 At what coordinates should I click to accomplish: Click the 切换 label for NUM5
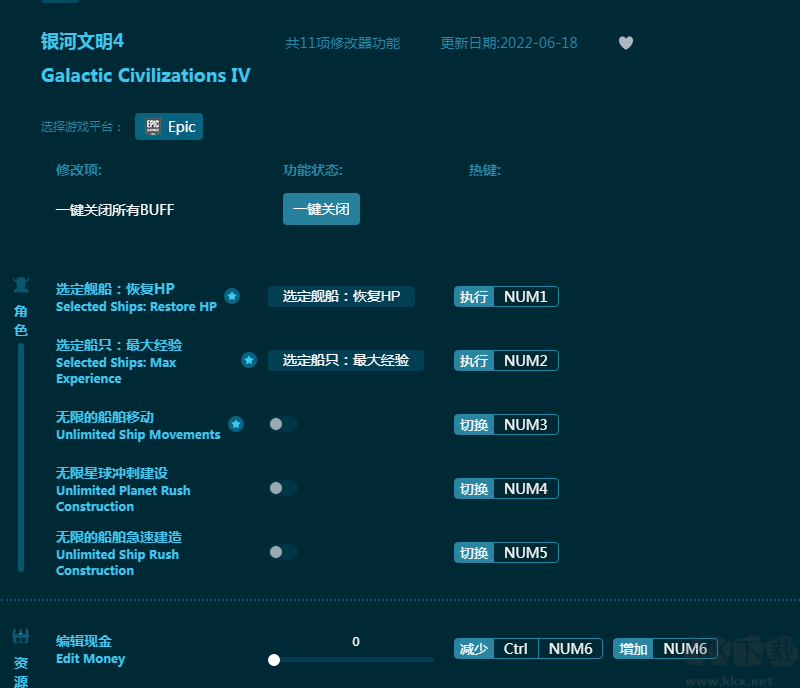(474, 553)
